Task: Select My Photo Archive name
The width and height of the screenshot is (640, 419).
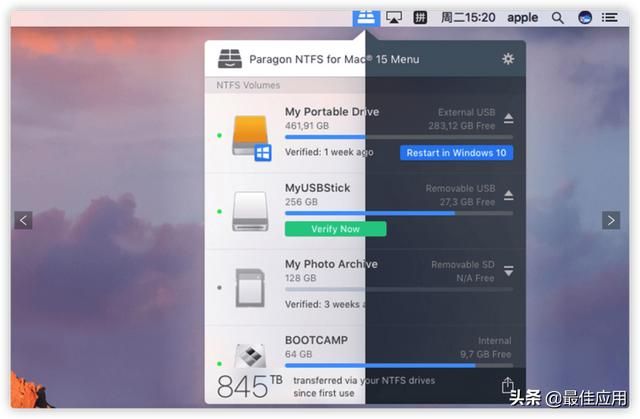Action: coord(331,264)
